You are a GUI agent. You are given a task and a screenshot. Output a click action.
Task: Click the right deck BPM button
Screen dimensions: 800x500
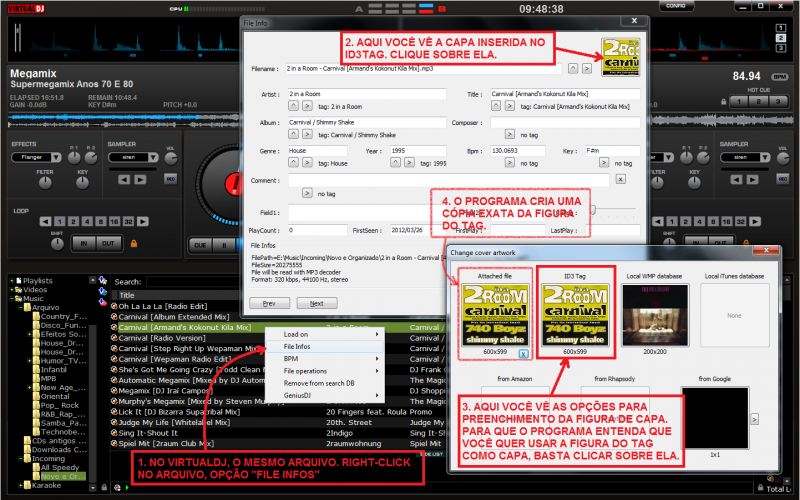click(780, 77)
